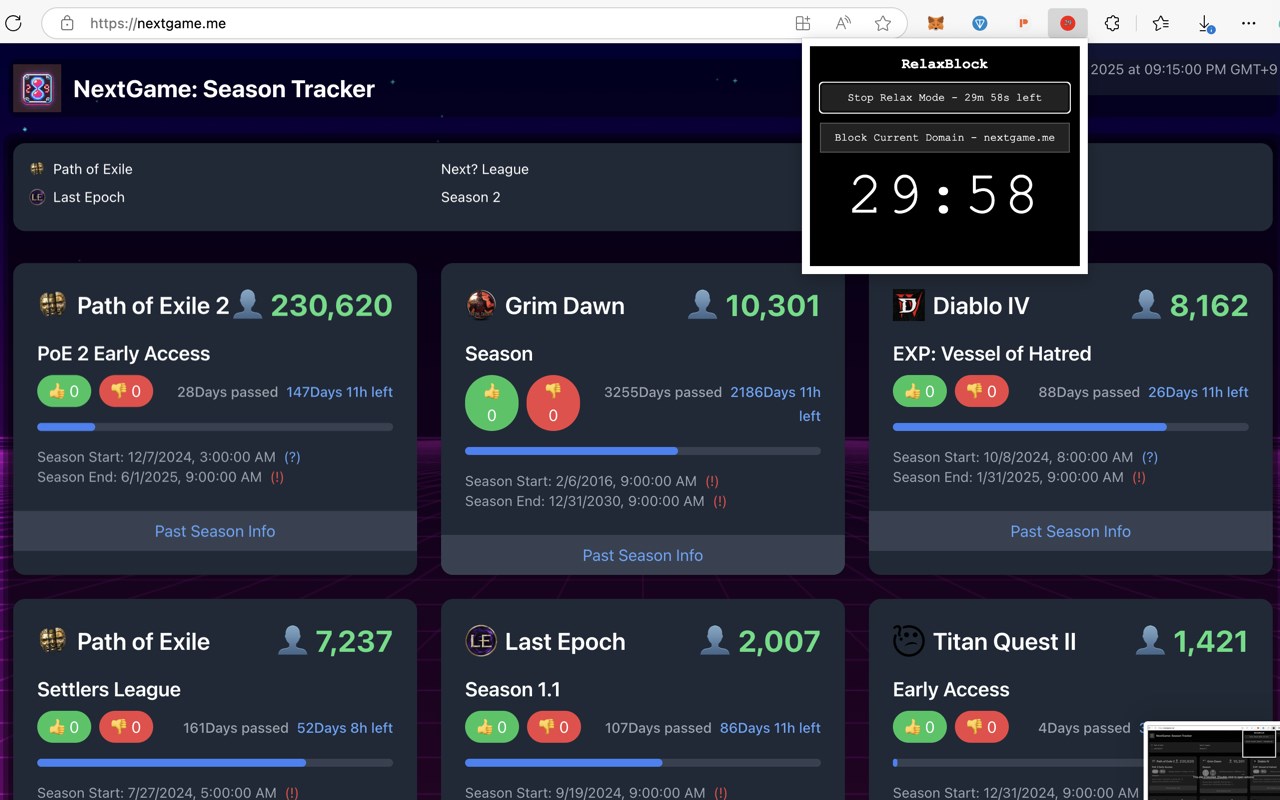The height and width of the screenshot is (800, 1280).
Task: Click (!) next to Grim Dawn season start
Action: point(712,481)
